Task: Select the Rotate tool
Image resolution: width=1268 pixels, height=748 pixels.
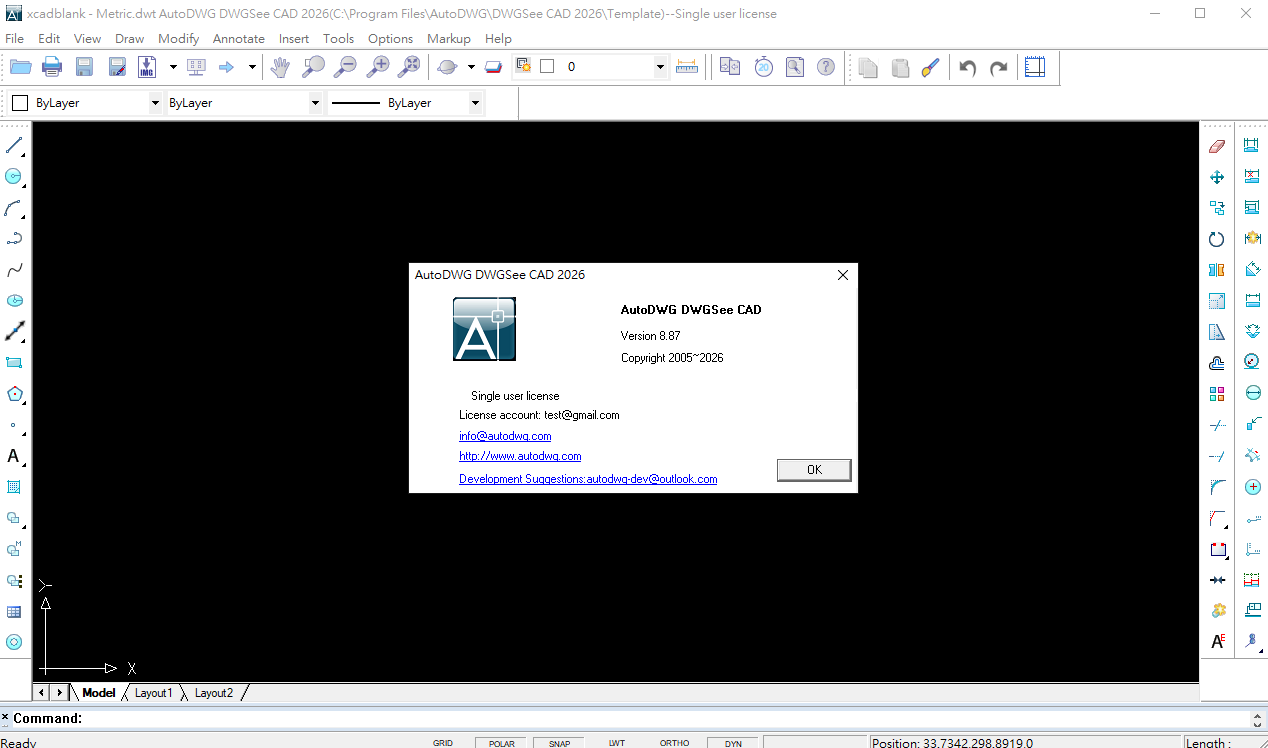Action: (x=1217, y=239)
